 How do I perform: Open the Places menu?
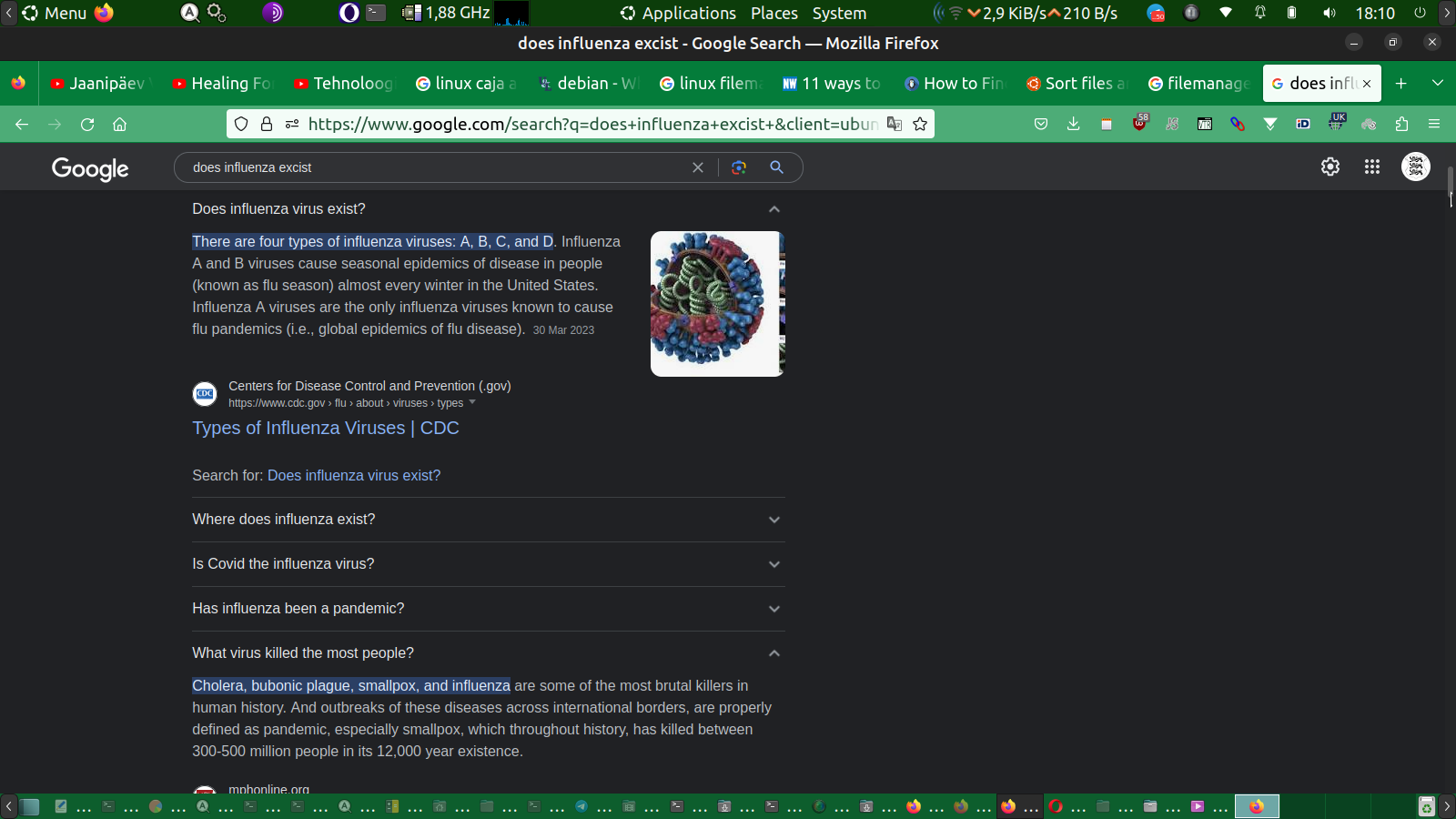point(774,13)
